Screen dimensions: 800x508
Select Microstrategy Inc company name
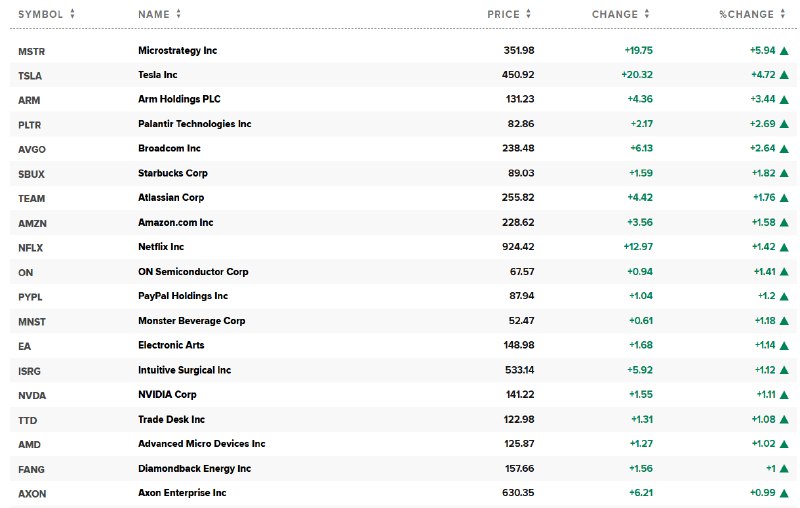pos(178,50)
